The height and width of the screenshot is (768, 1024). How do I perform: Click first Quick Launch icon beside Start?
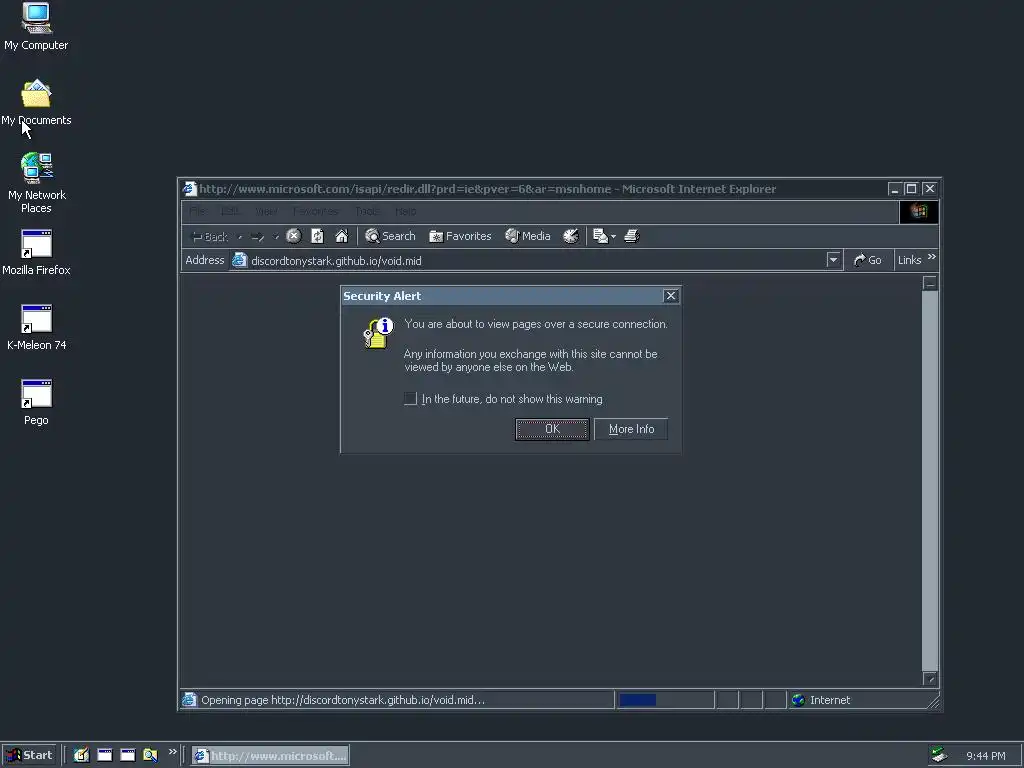tap(81, 756)
